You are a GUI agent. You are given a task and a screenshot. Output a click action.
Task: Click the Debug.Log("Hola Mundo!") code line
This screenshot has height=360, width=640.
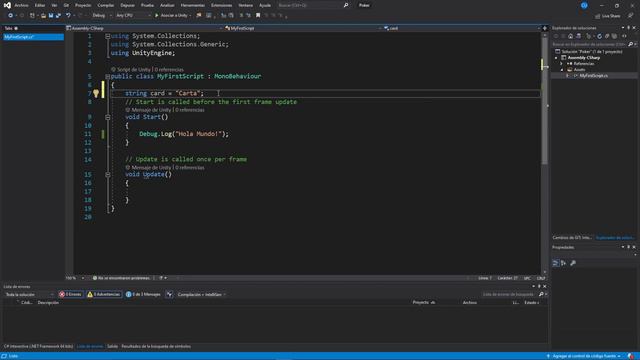click(184, 134)
